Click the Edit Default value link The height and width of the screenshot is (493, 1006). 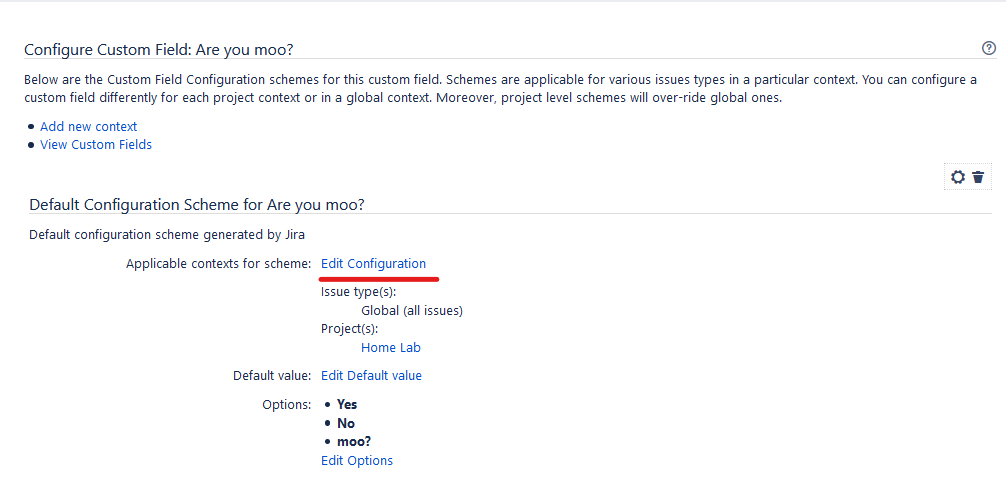coord(371,375)
